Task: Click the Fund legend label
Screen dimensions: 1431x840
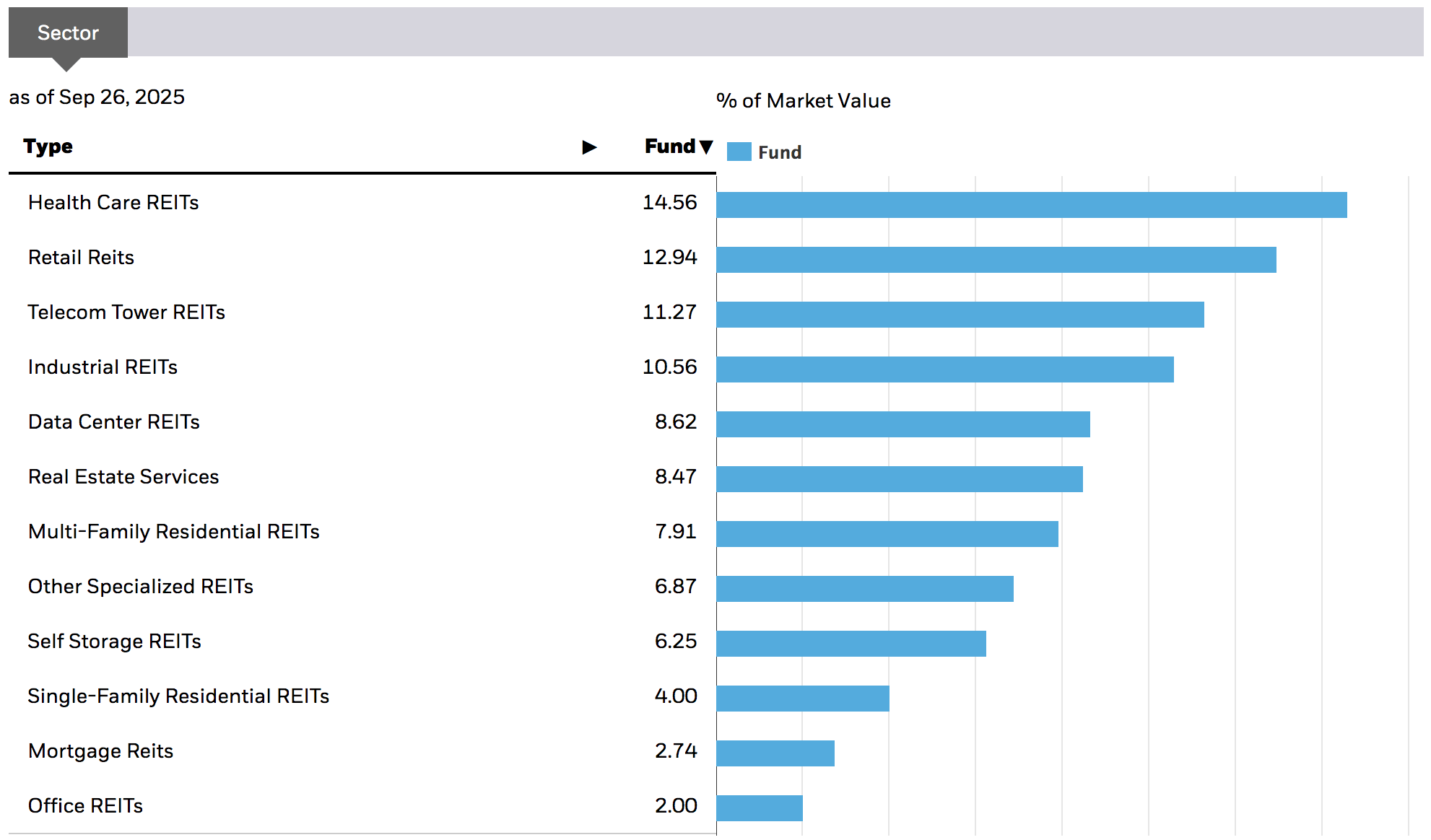Action: pos(780,152)
